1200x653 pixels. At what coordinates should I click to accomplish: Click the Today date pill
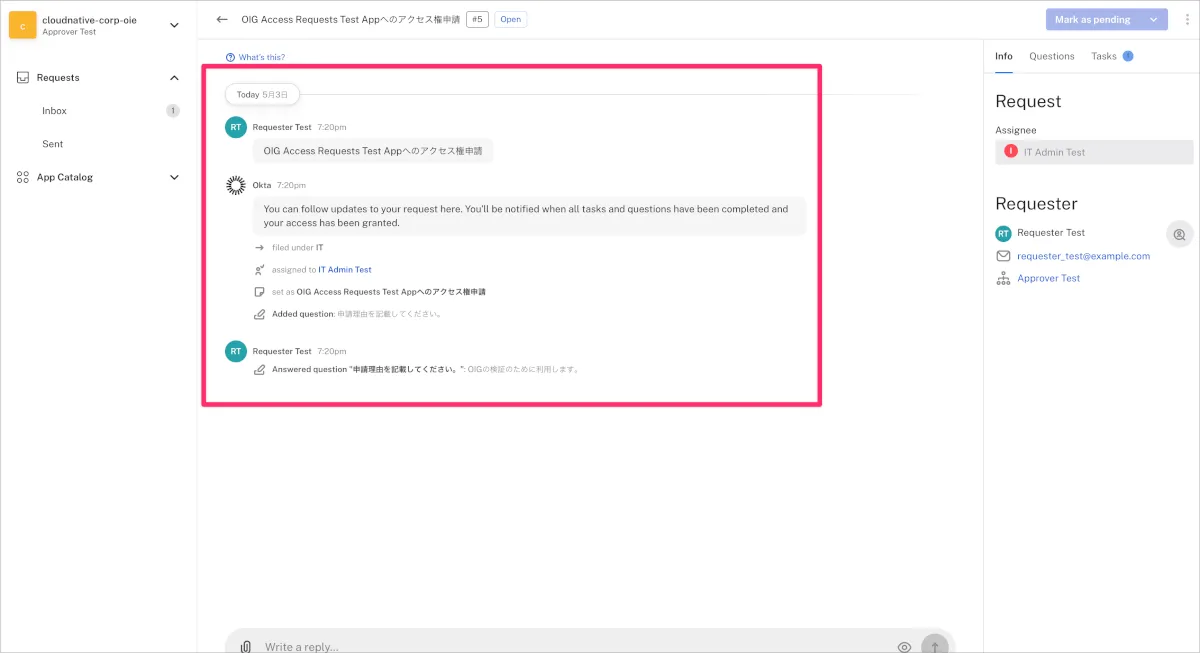(x=262, y=94)
